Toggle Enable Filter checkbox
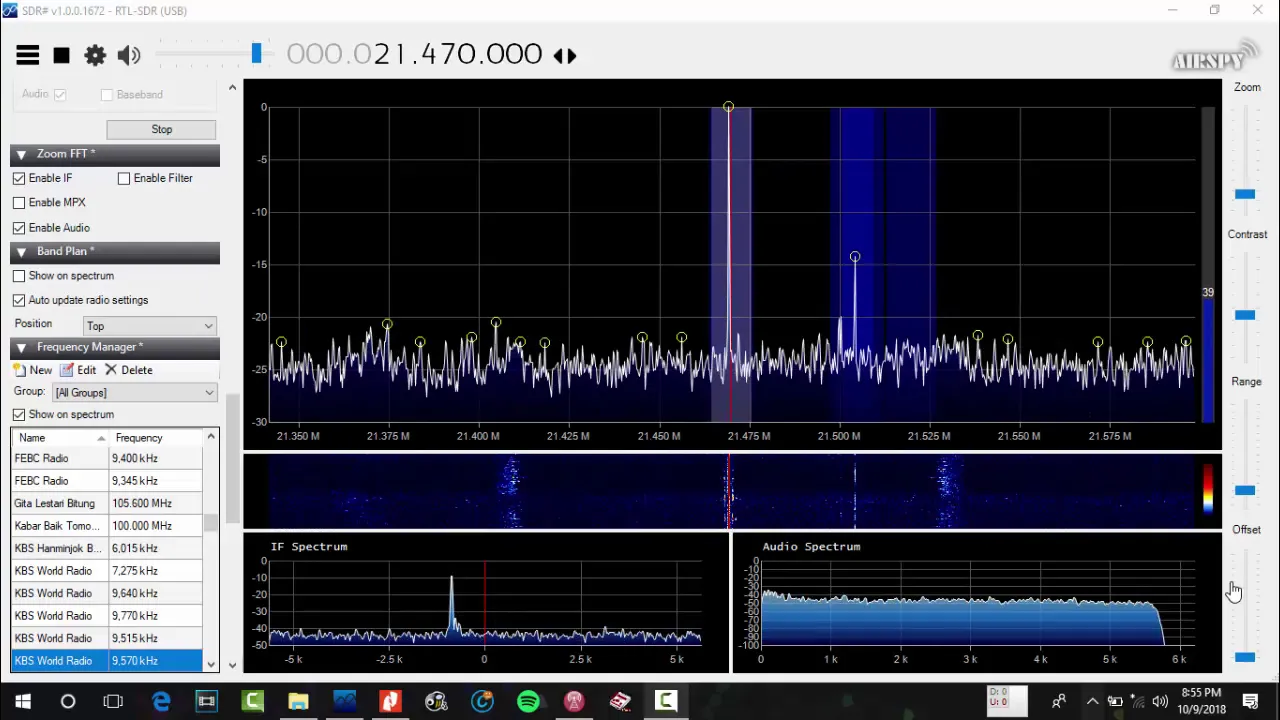The height and width of the screenshot is (720, 1280). pos(124,178)
